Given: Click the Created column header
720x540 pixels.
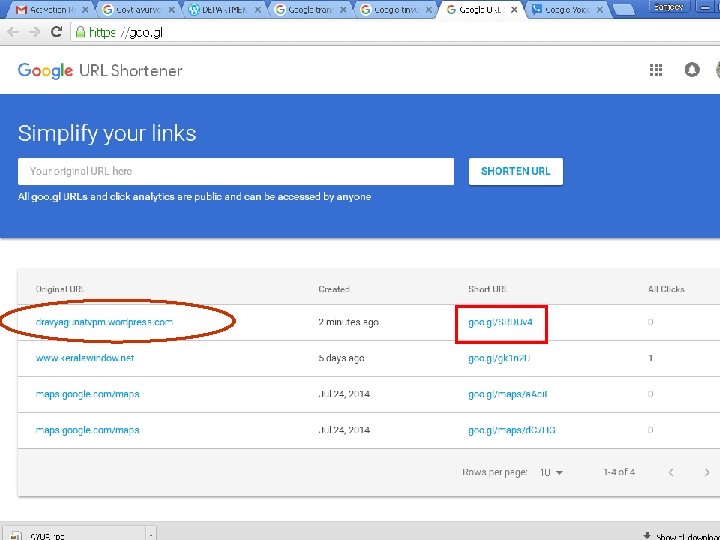Looking at the screenshot, I should (334, 289).
